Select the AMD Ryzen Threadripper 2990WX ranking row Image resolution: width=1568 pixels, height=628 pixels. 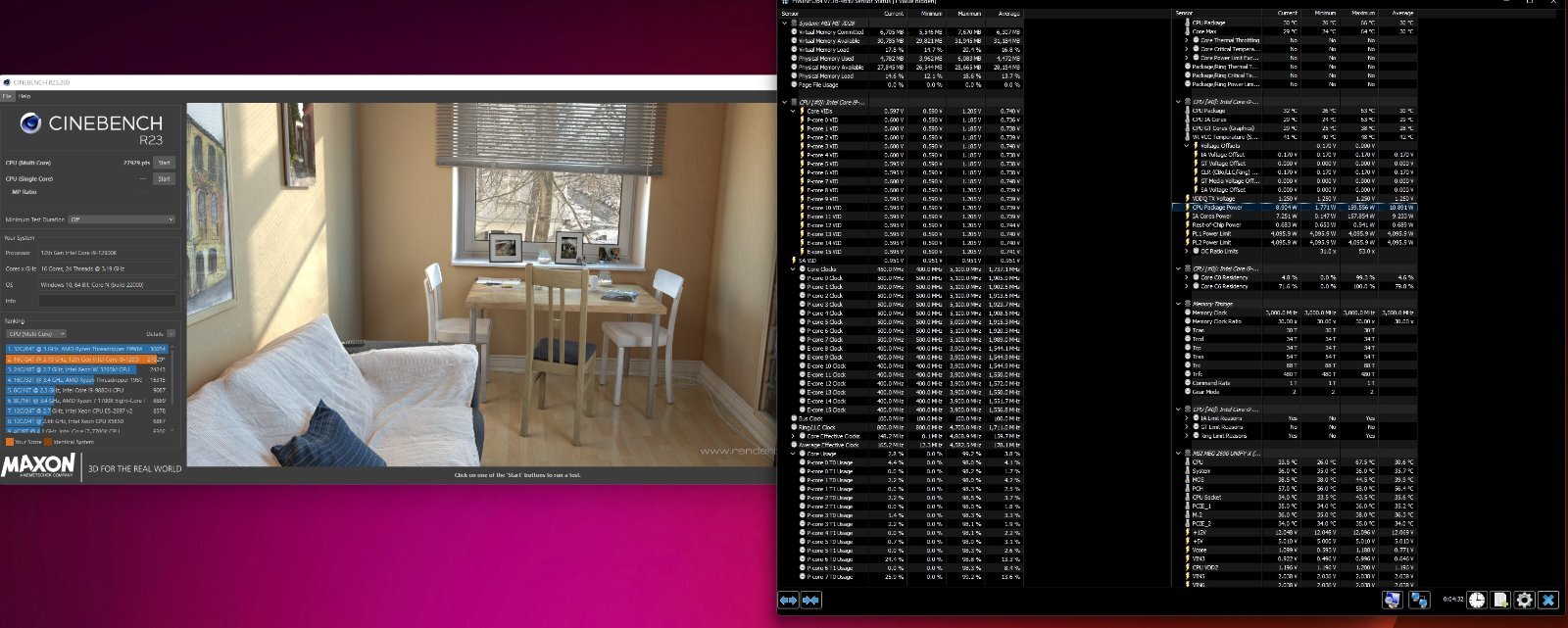click(x=87, y=348)
